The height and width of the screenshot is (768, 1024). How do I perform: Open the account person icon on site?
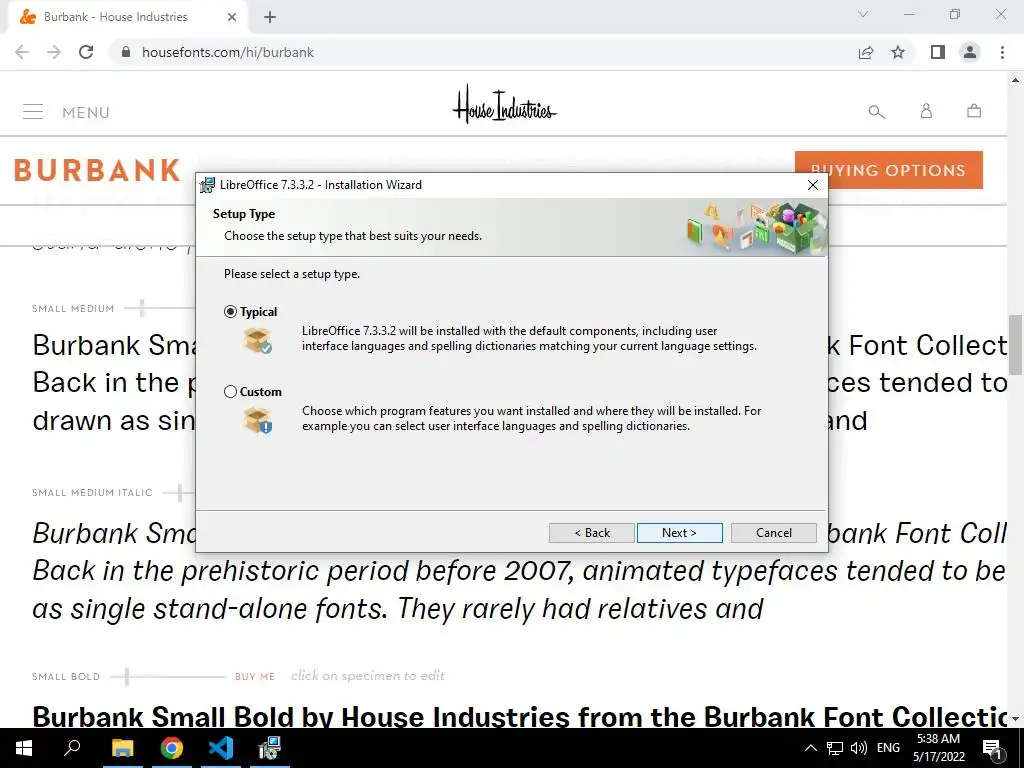pyautogui.click(x=926, y=111)
